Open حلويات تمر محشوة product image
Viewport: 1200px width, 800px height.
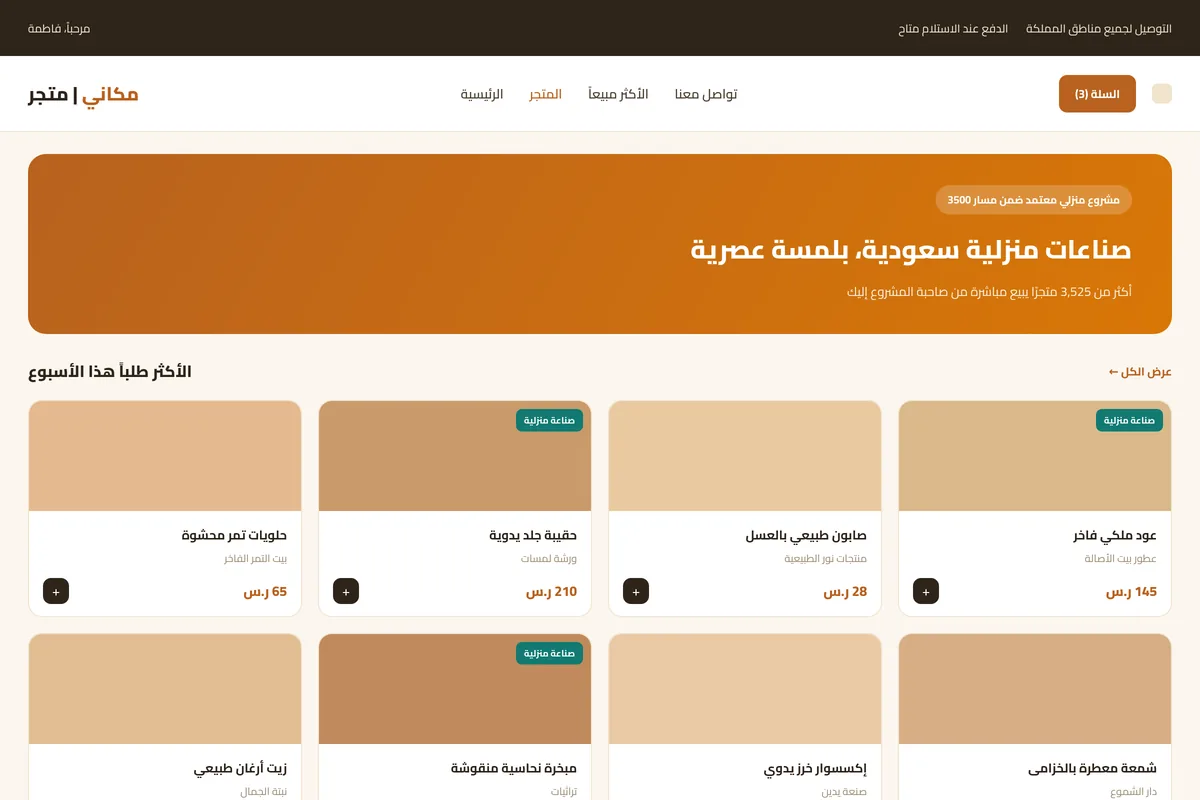165,456
